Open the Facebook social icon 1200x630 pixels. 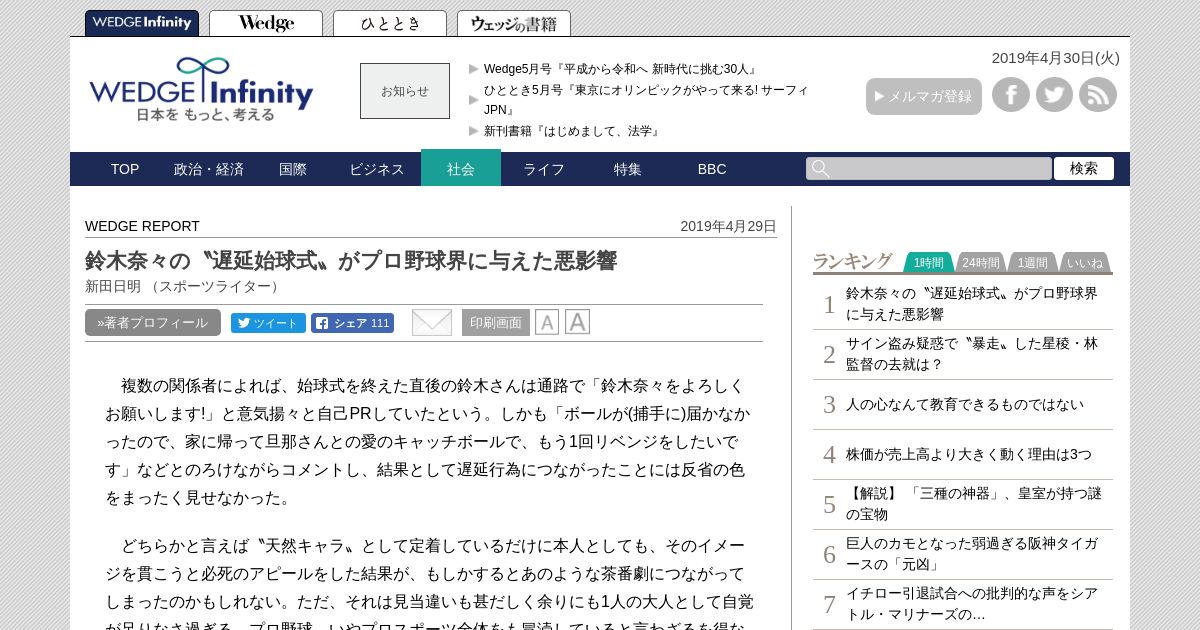(x=1011, y=95)
